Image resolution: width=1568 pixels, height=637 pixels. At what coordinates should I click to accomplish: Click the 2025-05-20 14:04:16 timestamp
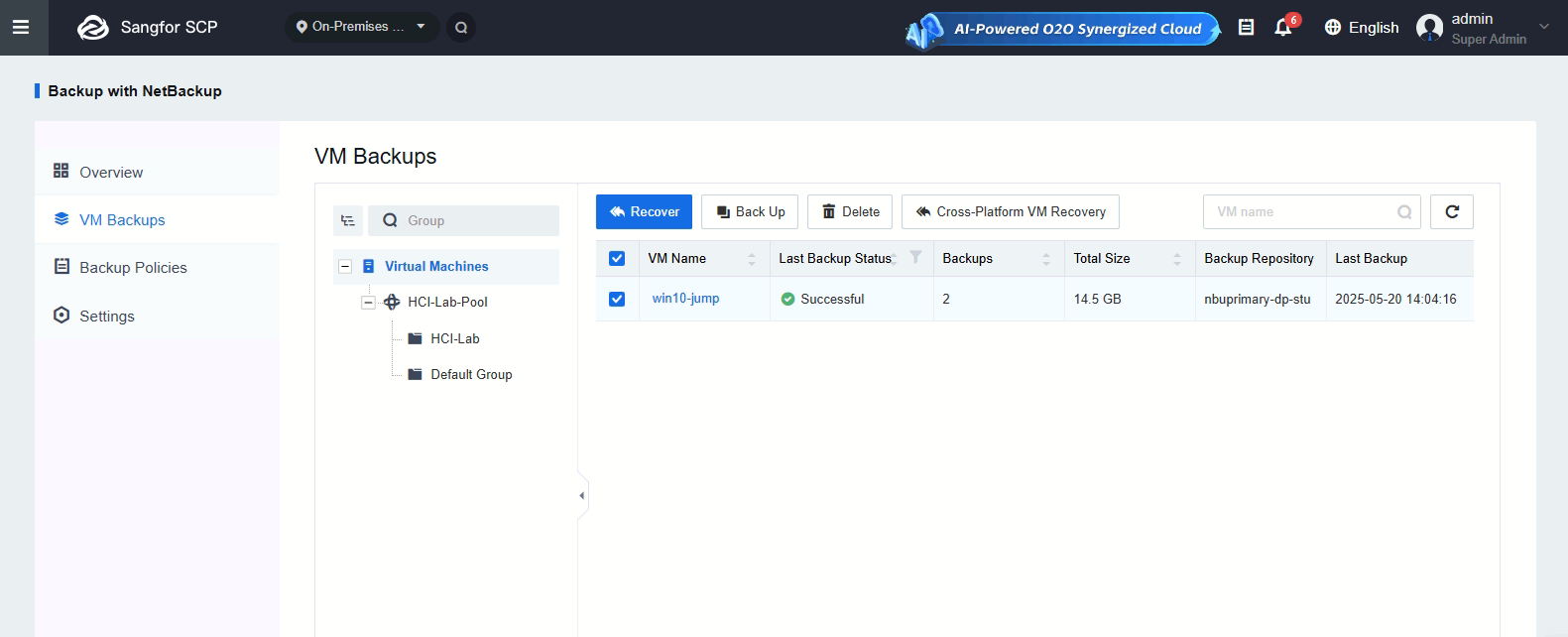point(1395,299)
